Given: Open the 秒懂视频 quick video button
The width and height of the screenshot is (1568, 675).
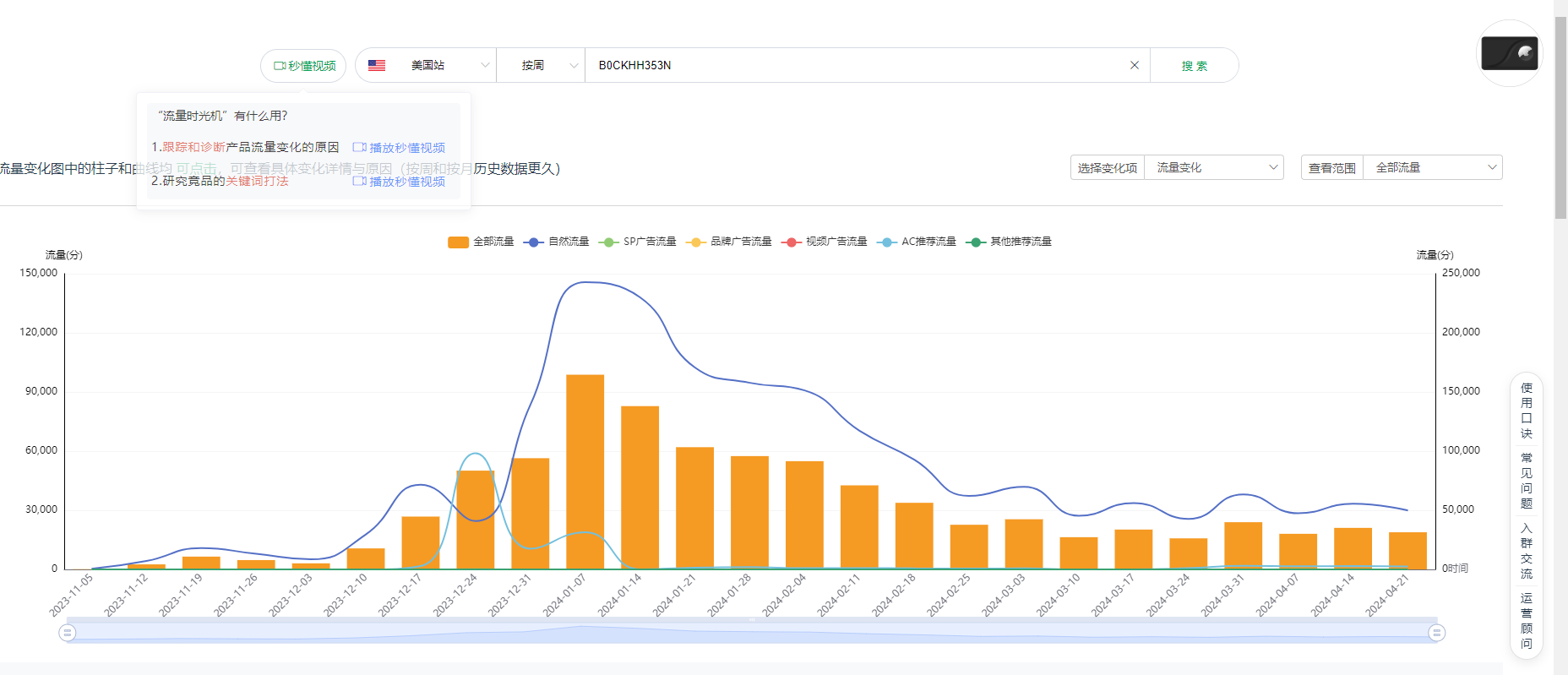Looking at the screenshot, I should coord(303,66).
